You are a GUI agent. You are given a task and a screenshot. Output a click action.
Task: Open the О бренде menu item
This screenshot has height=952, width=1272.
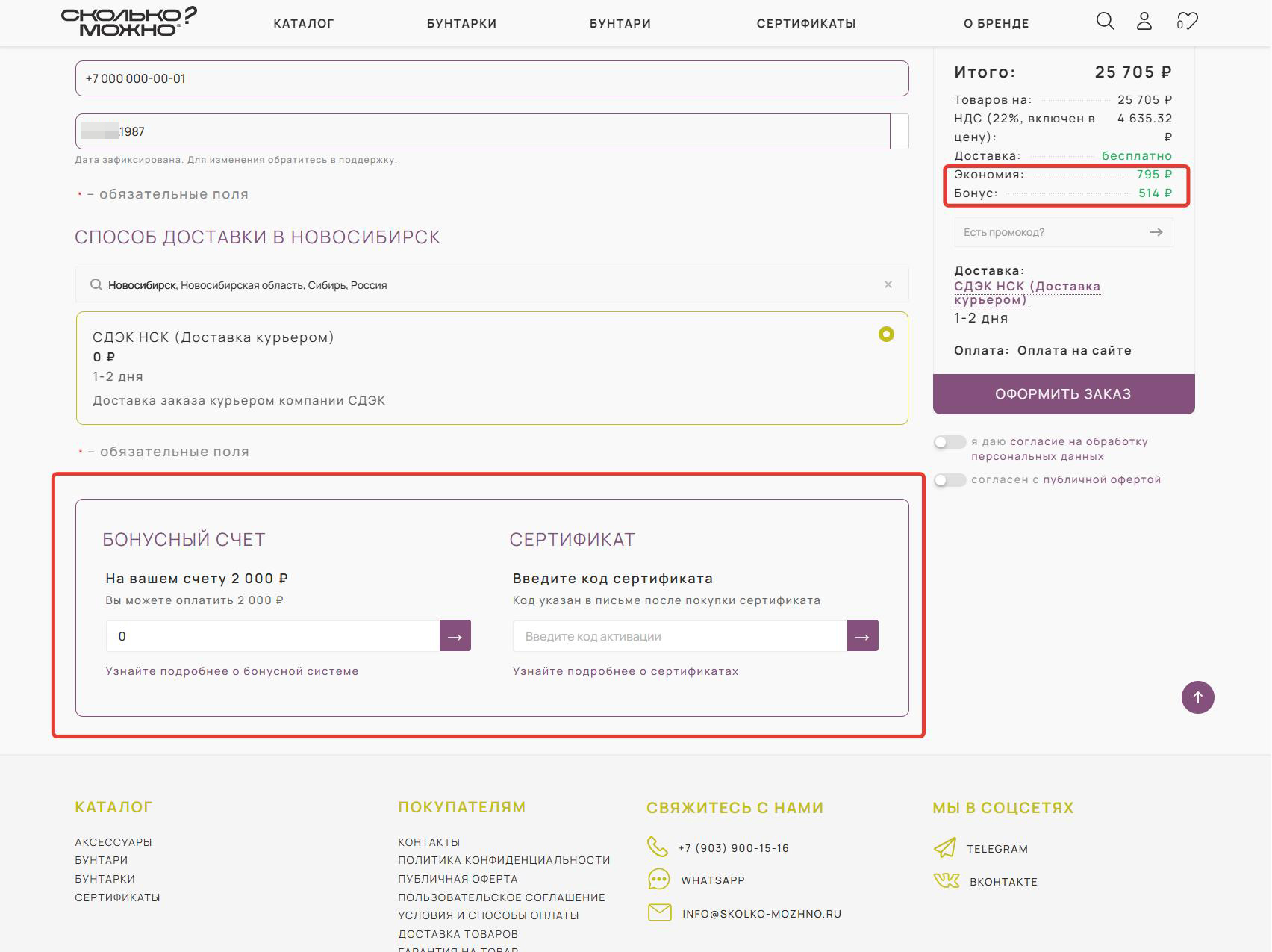pos(996,23)
